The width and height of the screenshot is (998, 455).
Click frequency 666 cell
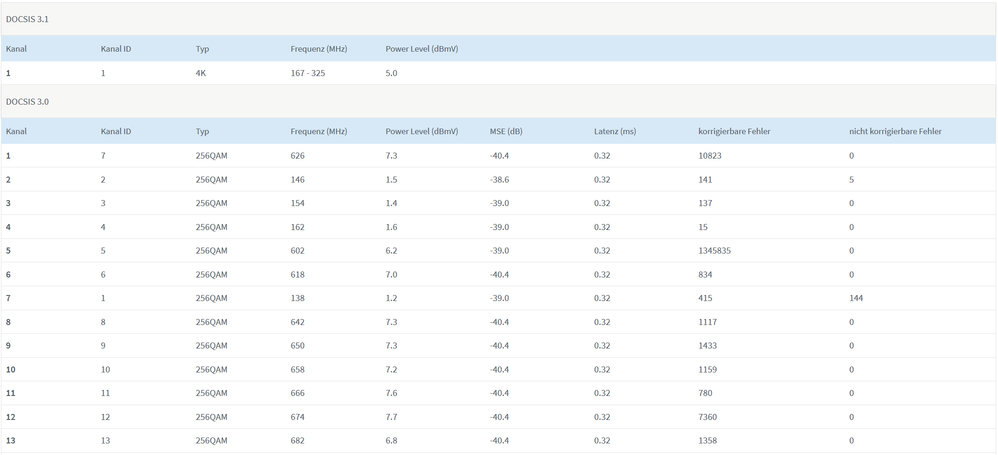tap(297, 394)
